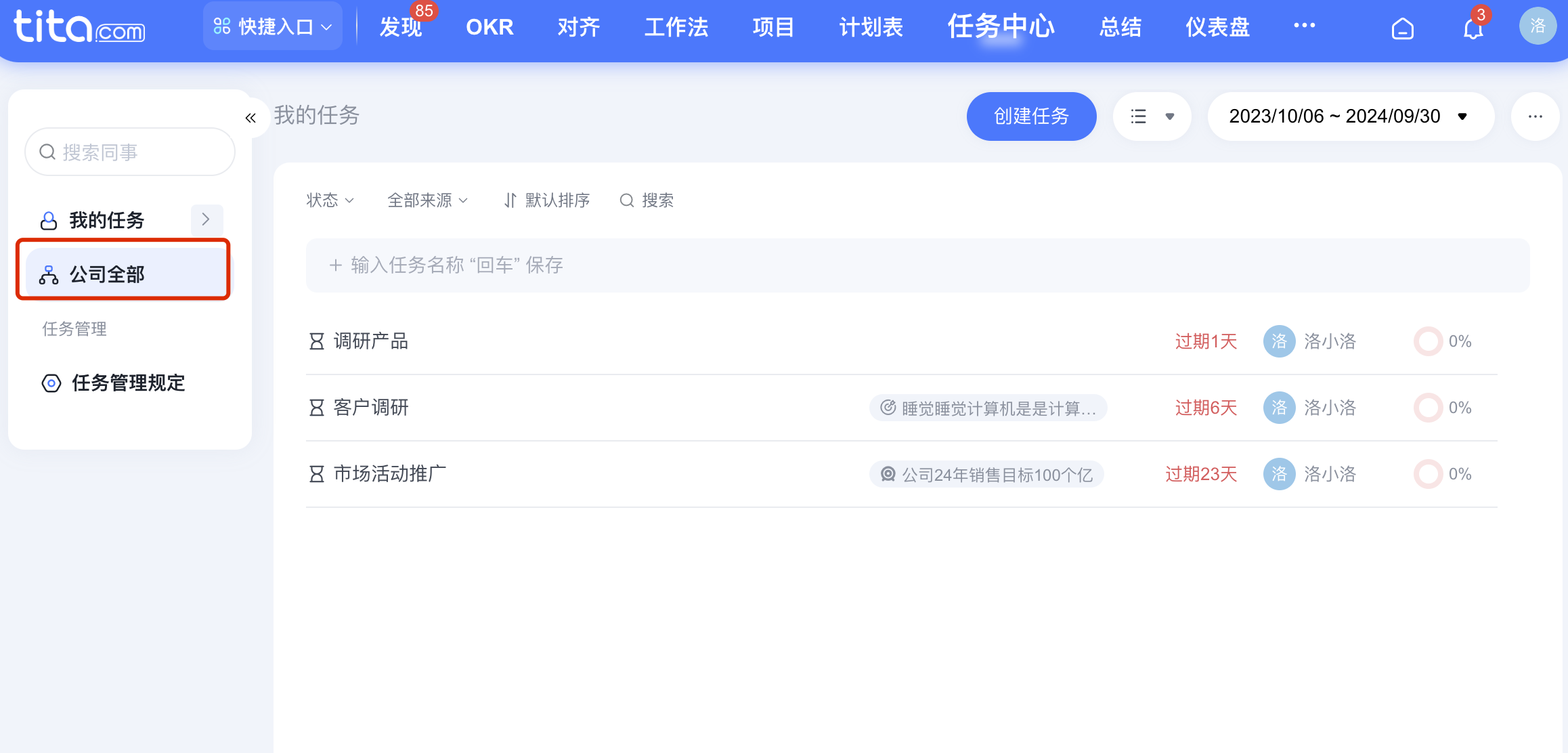The width and height of the screenshot is (1568, 753).
Task: Click the 搜索 label in the filter bar
Action: tap(657, 200)
